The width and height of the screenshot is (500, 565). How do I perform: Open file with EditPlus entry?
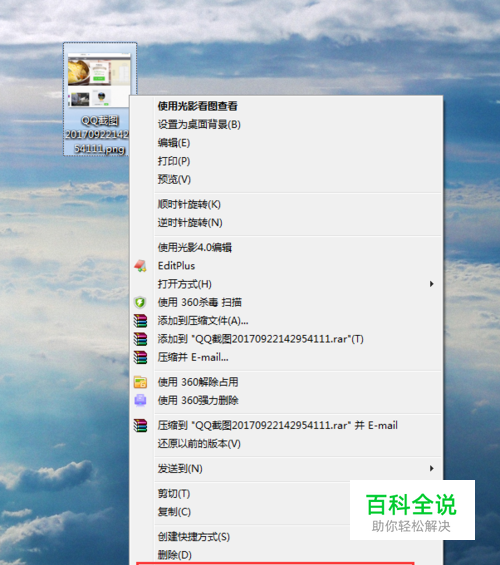(176, 266)
